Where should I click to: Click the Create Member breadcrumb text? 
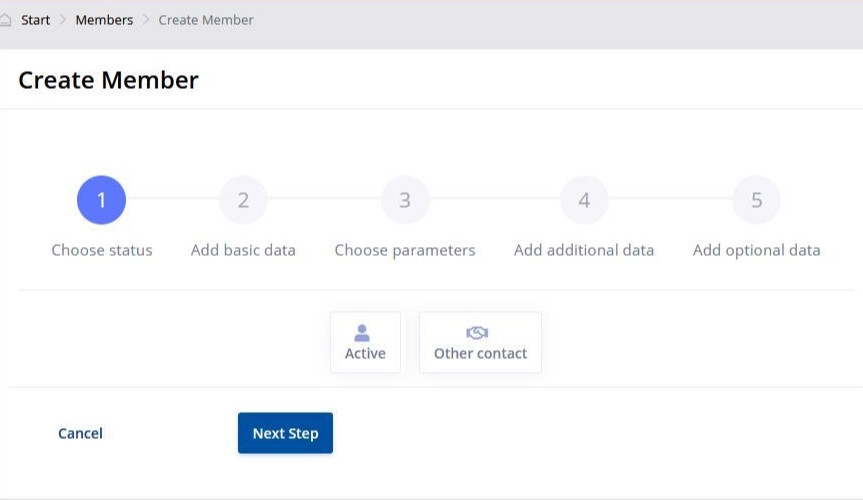coord(206,20)
